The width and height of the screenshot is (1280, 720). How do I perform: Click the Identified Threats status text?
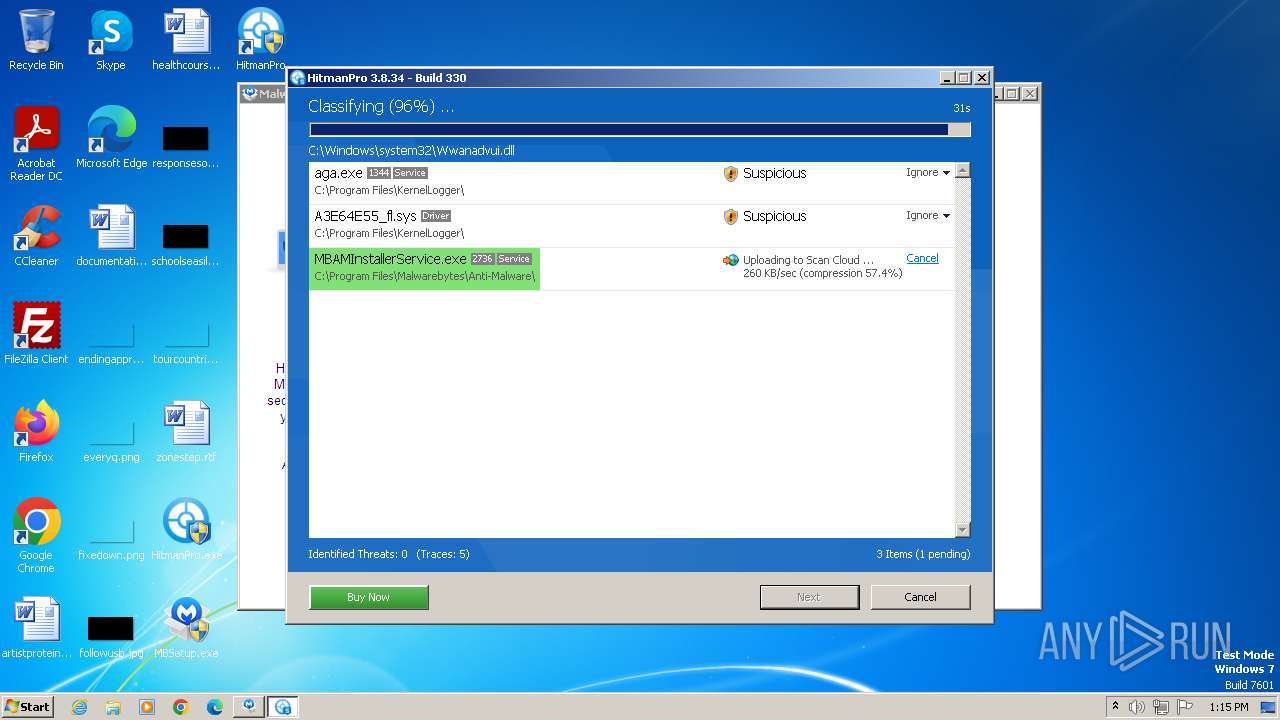[389, 554]
